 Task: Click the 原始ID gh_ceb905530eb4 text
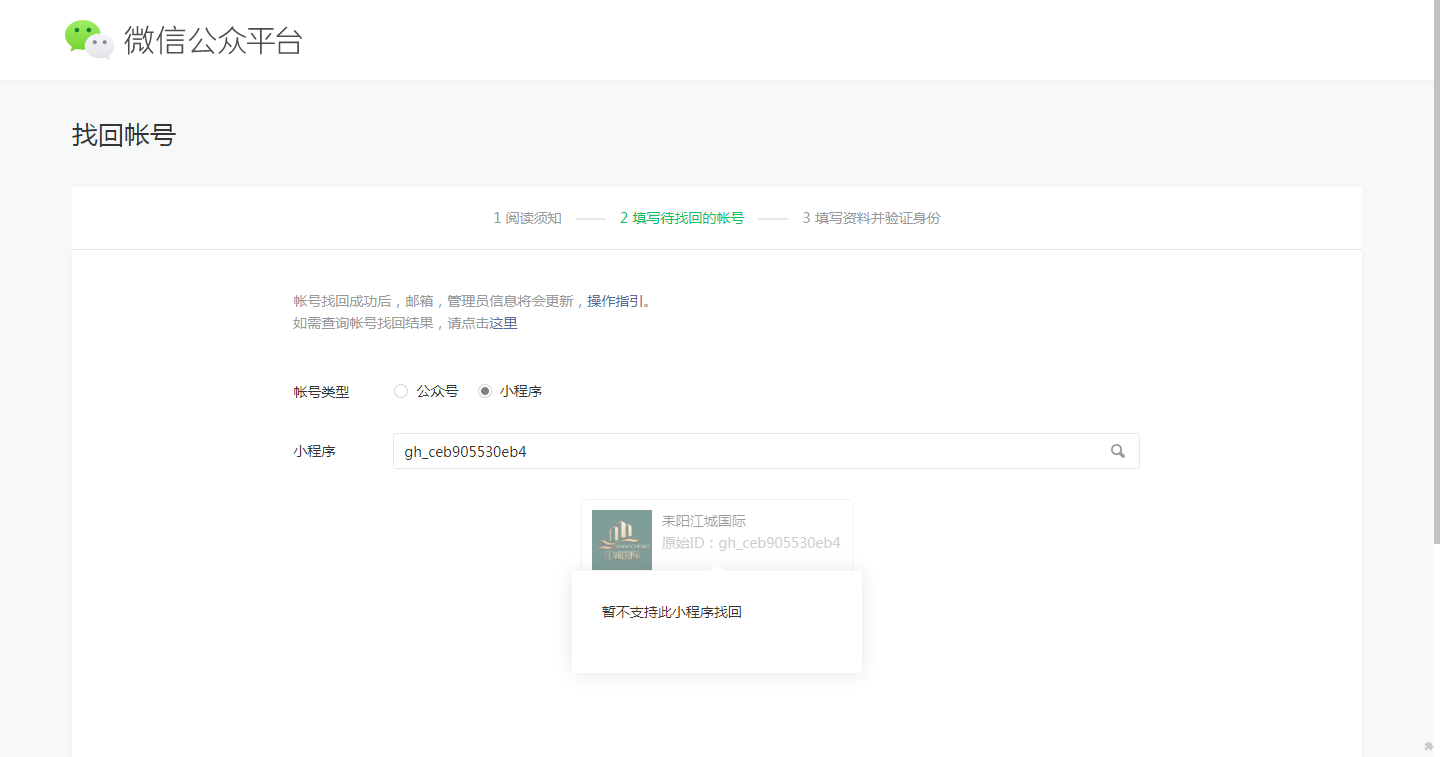pyautogui.click(x=751, y=543)
